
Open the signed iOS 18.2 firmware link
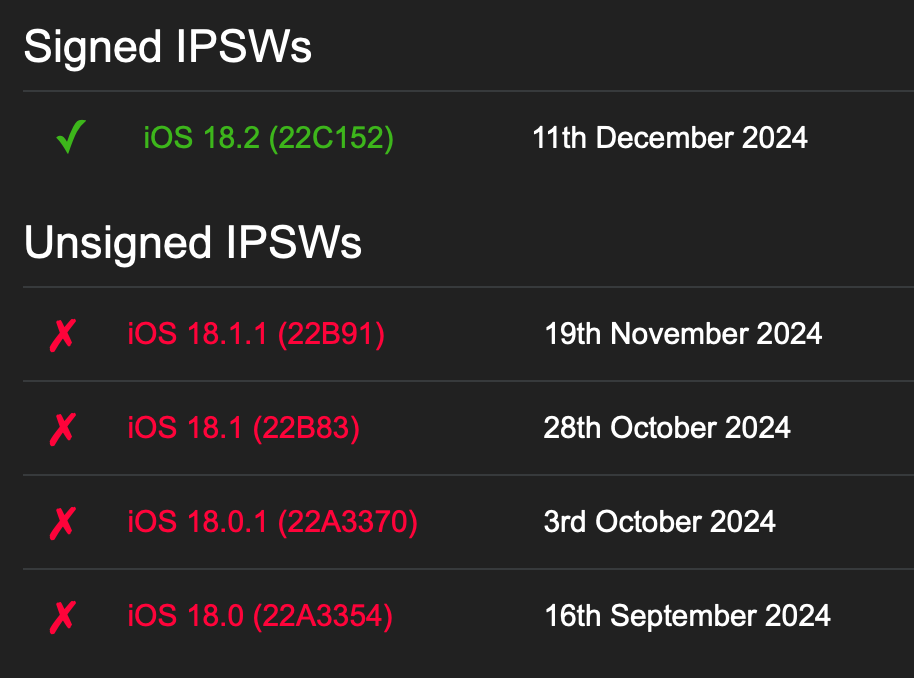coord(268,137)
